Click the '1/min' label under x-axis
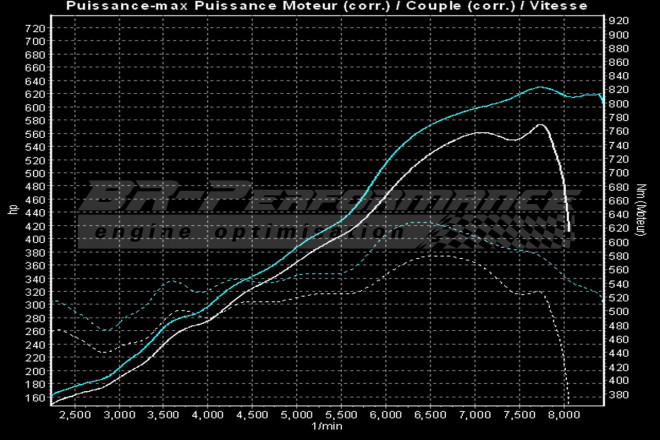The image size is (660, 440). click(326, 428)
